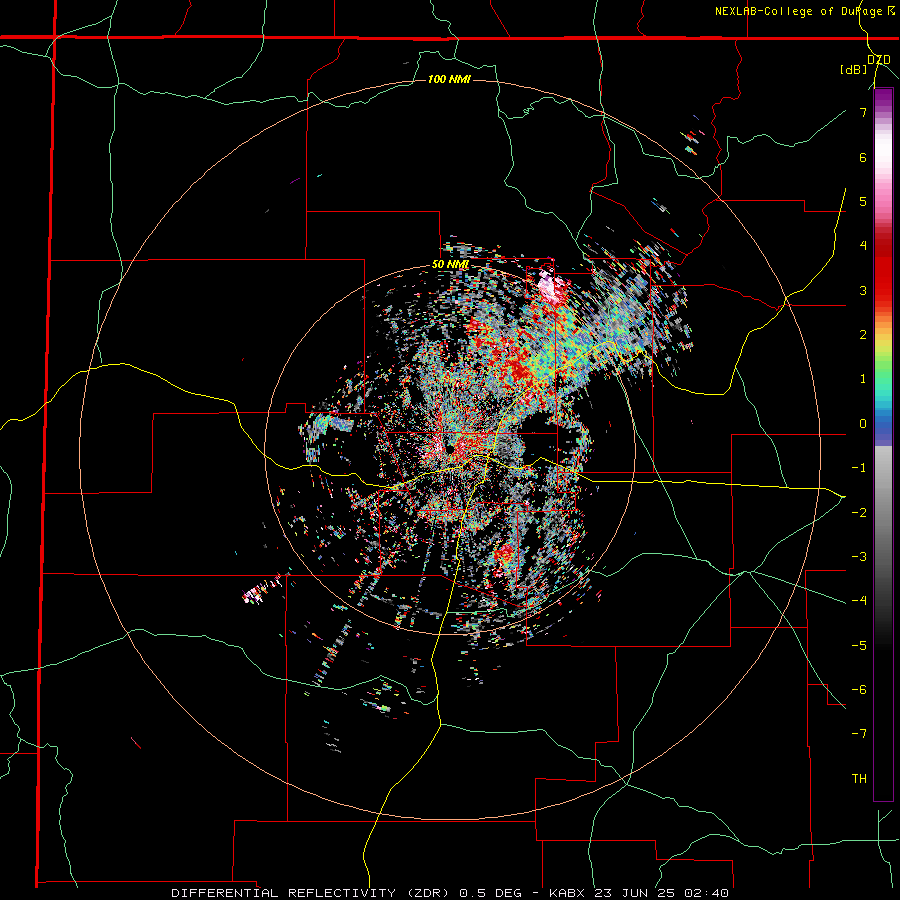The height and width of the screenshot is (900, 900).
Task: Click the -4 value on the scale
Action: point(859,601)
